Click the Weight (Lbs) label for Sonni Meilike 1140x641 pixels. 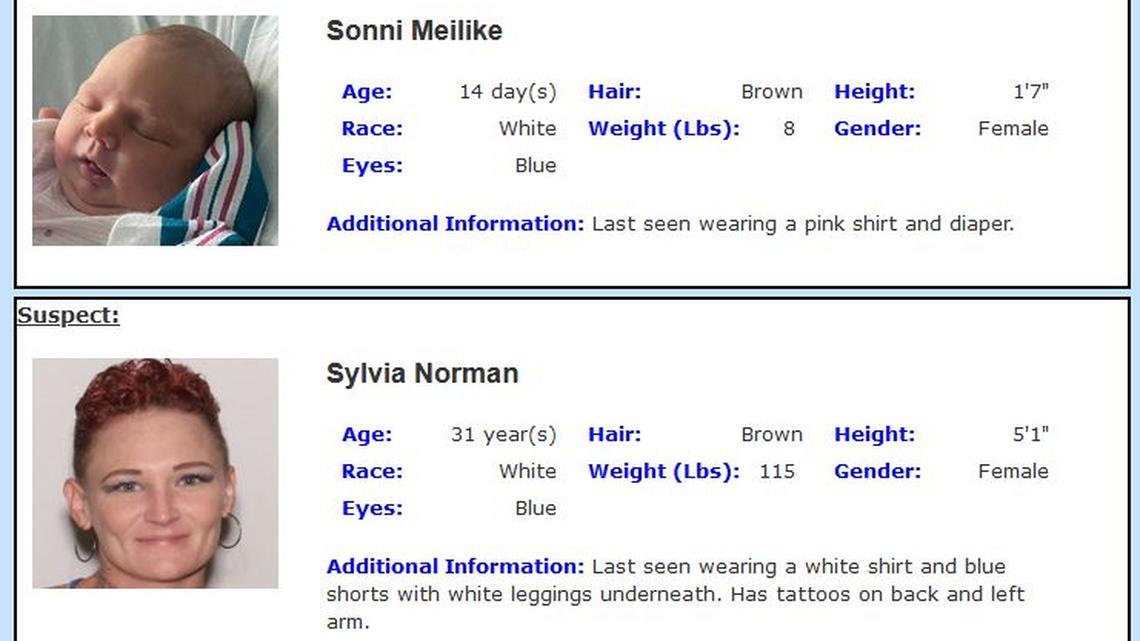pyautogui.click(x=664, y=129)
